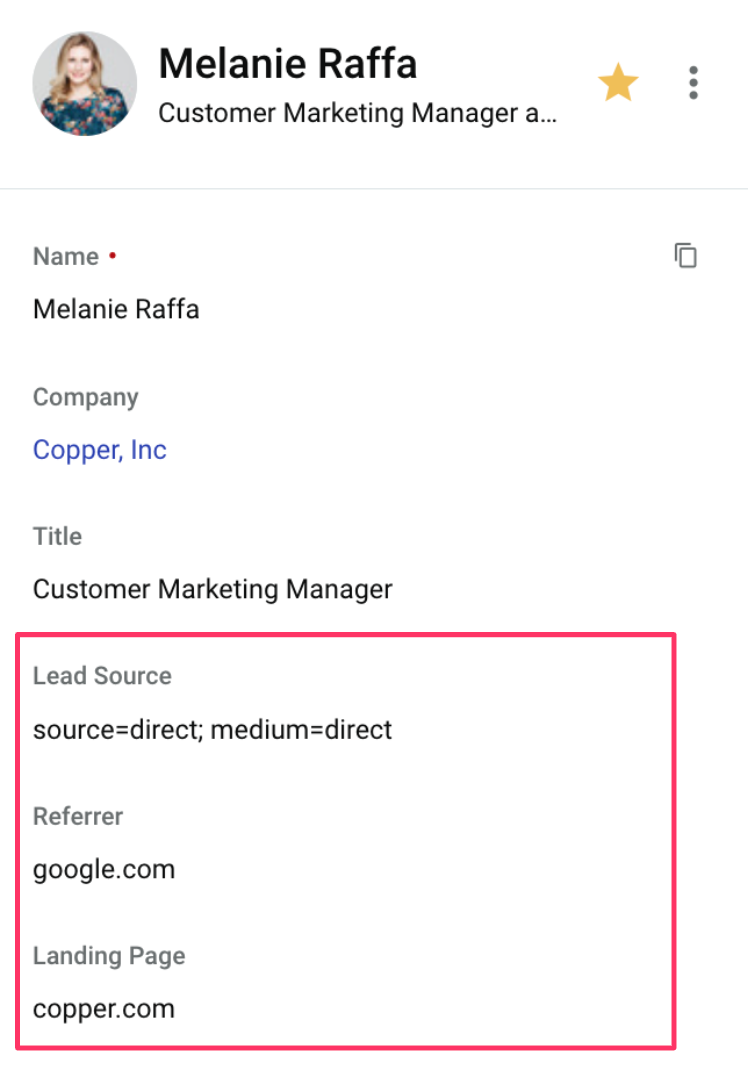Open the three-dot more options menu
This screenshot has width=748, height=1090.
tap(693, 83)
